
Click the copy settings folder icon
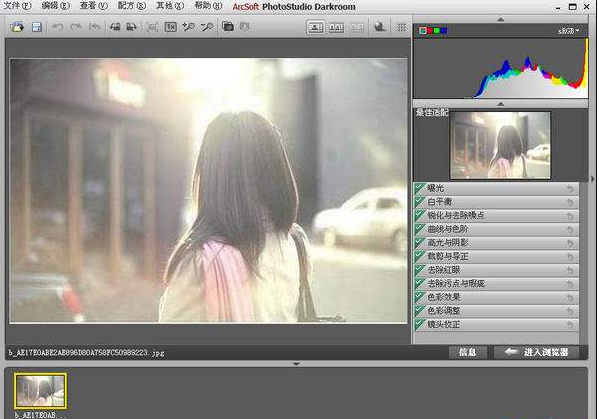[x=228, y=26]
